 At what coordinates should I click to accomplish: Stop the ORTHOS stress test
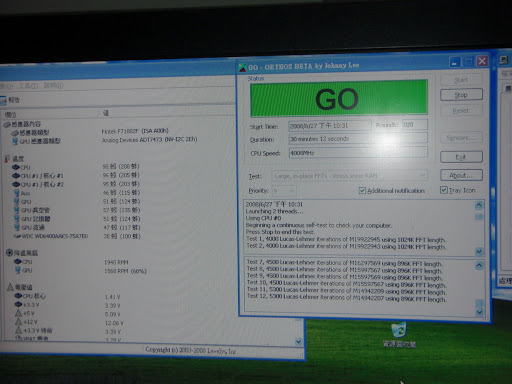[x=461, y=95]
